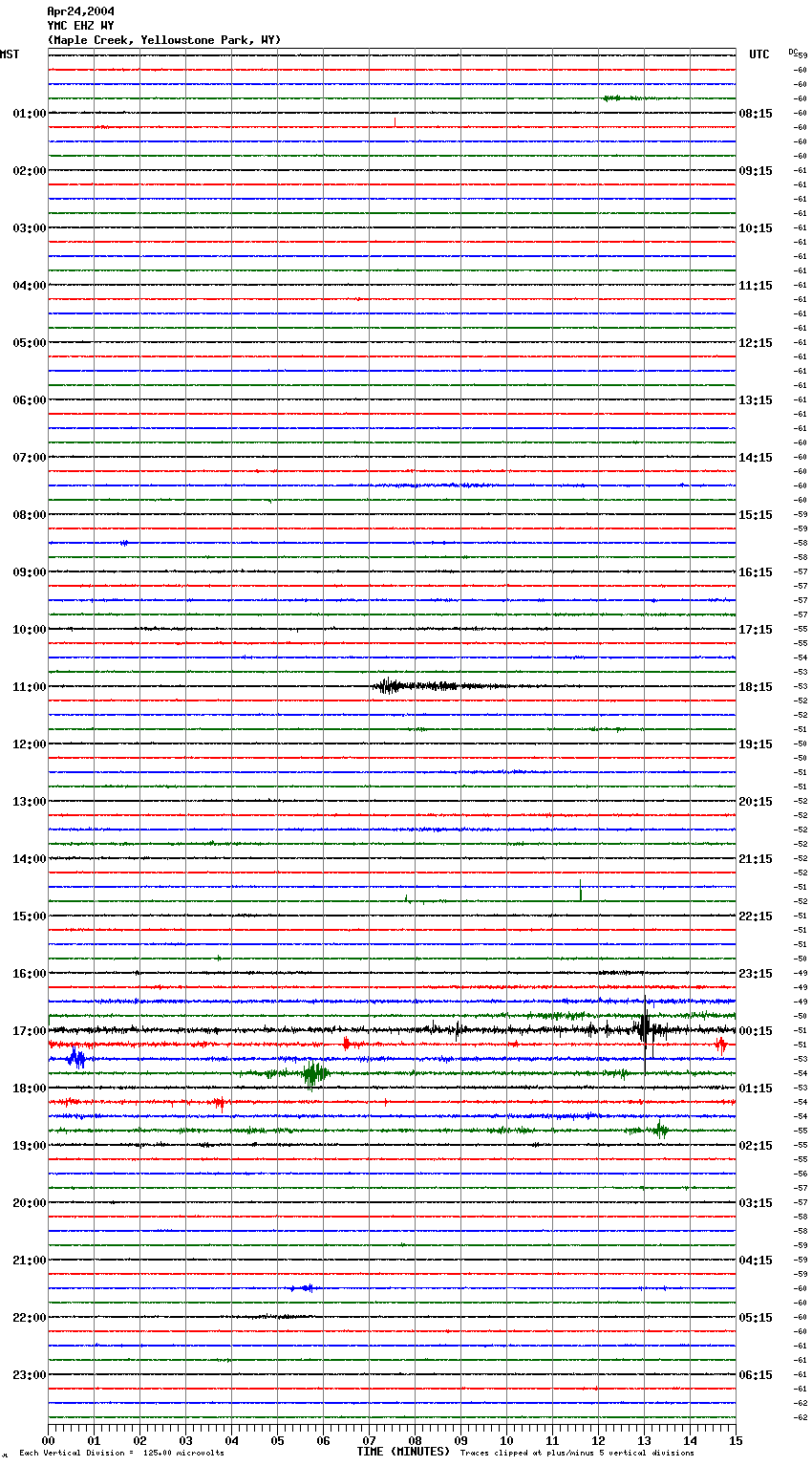This screenshot has width=812, height=1466.
Task: Select the "04:00" MST time label
Action: tap(29, 285)
